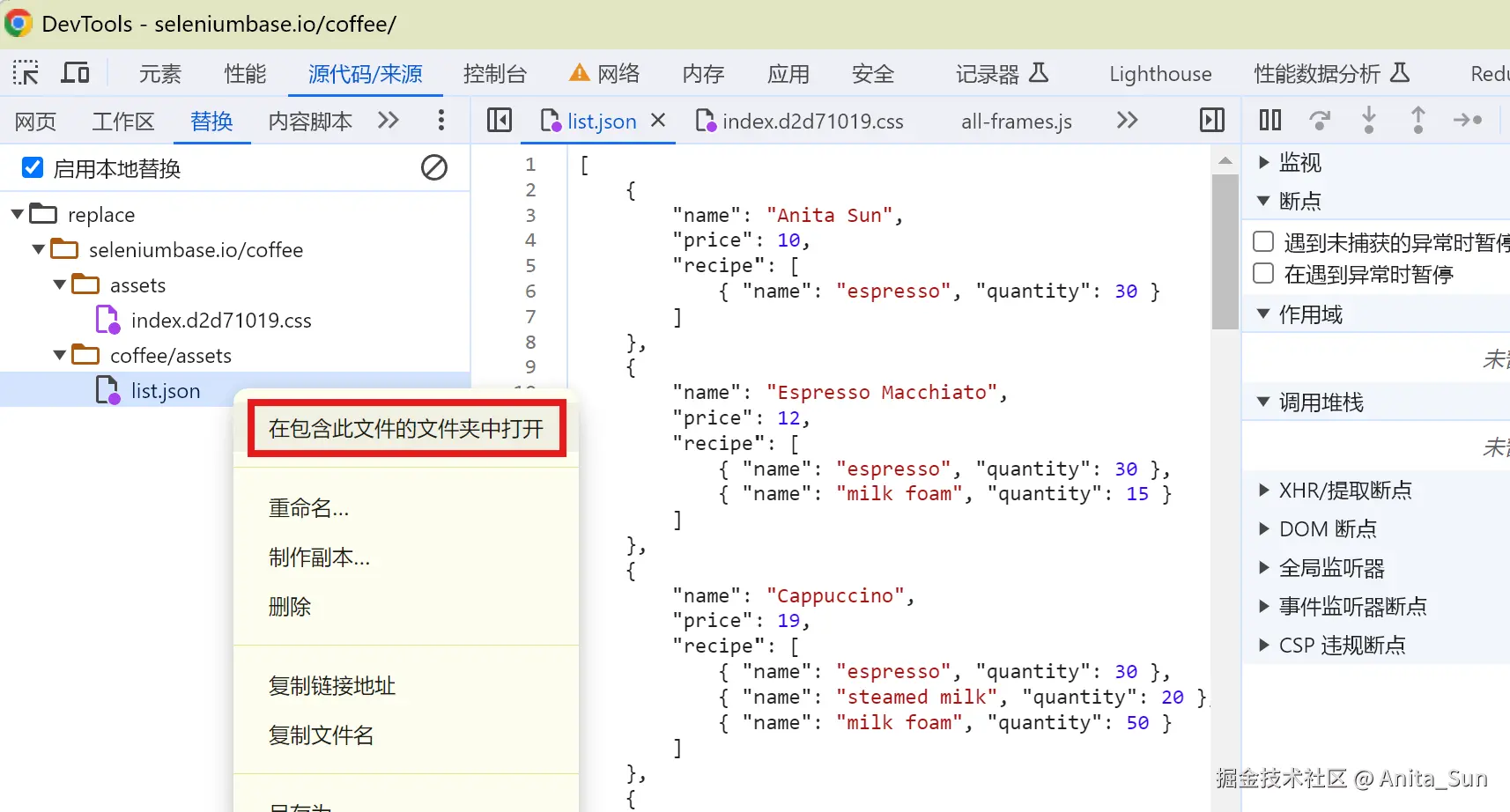Switch to the 元素 panel tab
Viewport: 1510px width, 812px height.
pyautogui.click(x=160, y=74)
